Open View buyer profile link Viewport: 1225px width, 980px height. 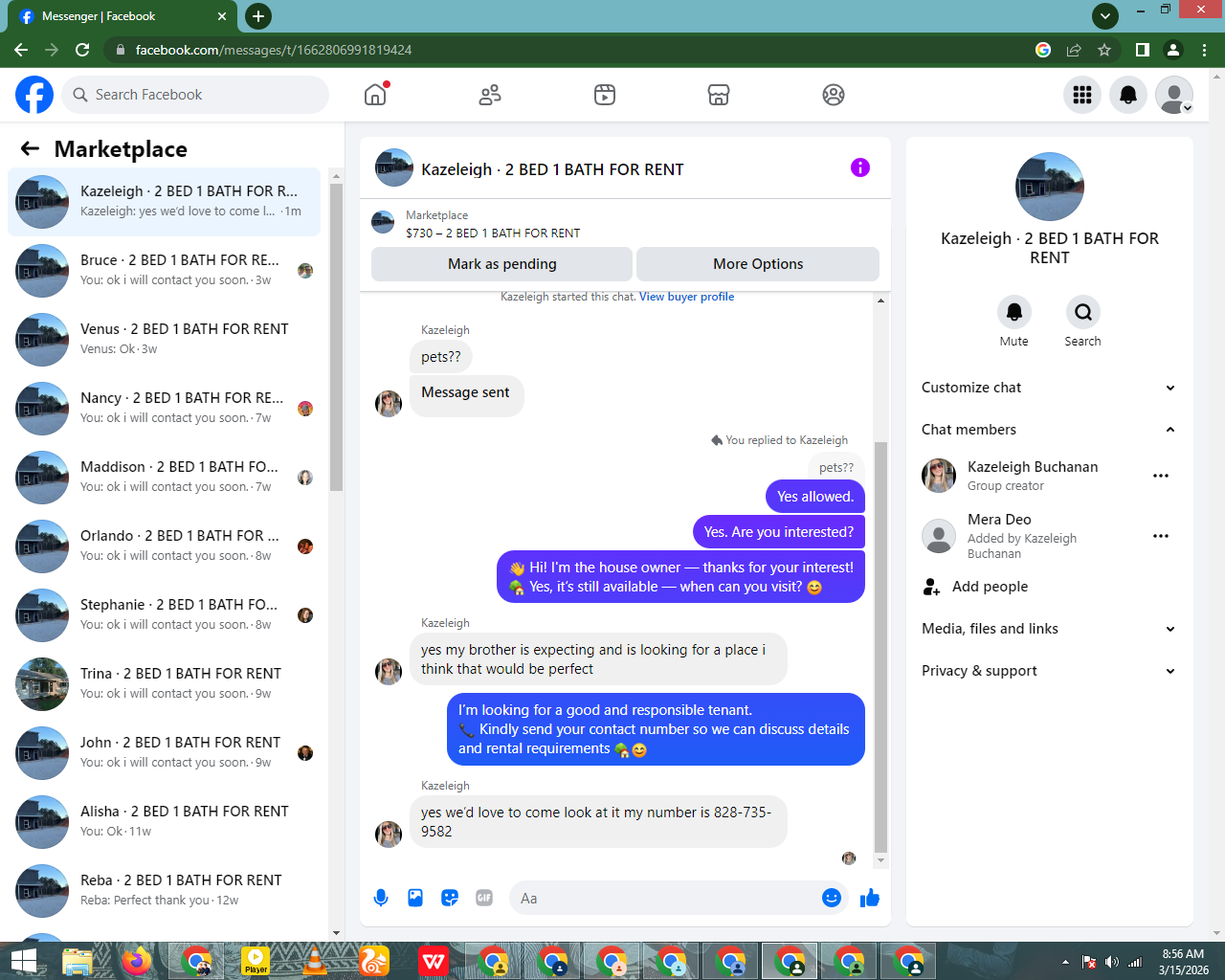point(687,297)
